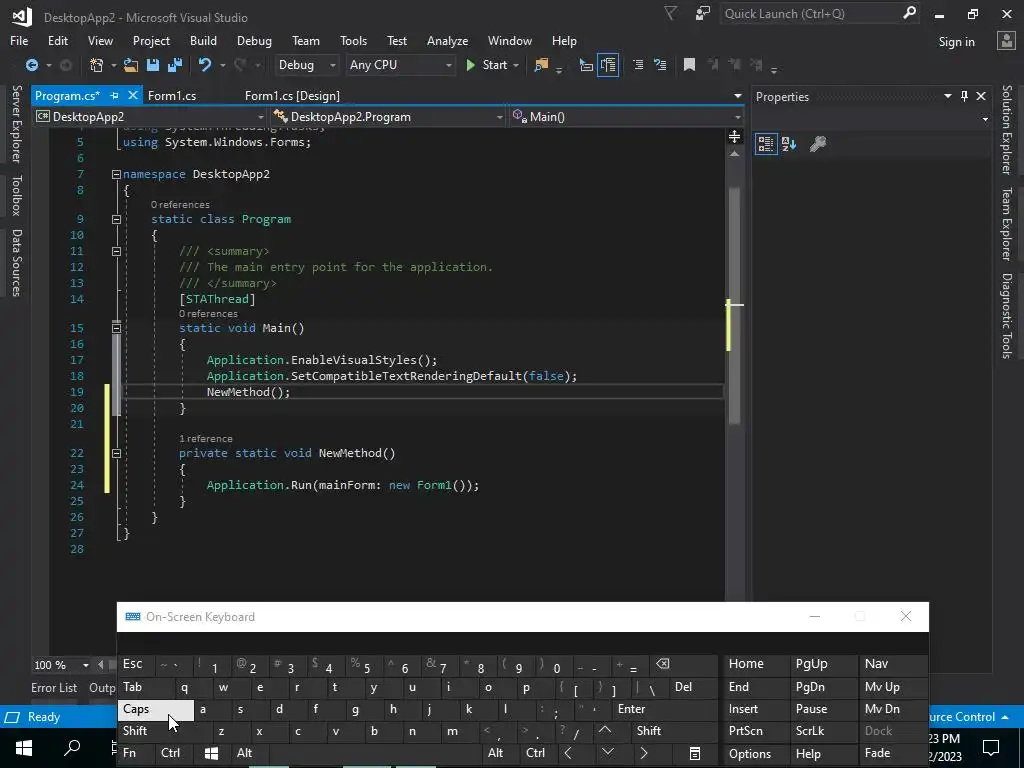Open Windows Start menu on the taskbar
This screenshot has width=1024, height=768.
click(24, 748)
